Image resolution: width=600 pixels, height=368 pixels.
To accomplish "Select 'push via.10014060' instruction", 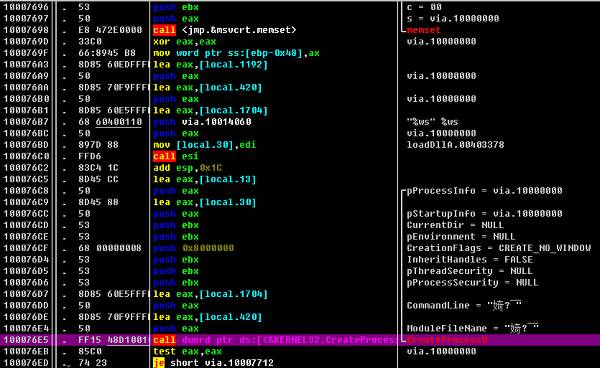I will (x=202, y=122).
